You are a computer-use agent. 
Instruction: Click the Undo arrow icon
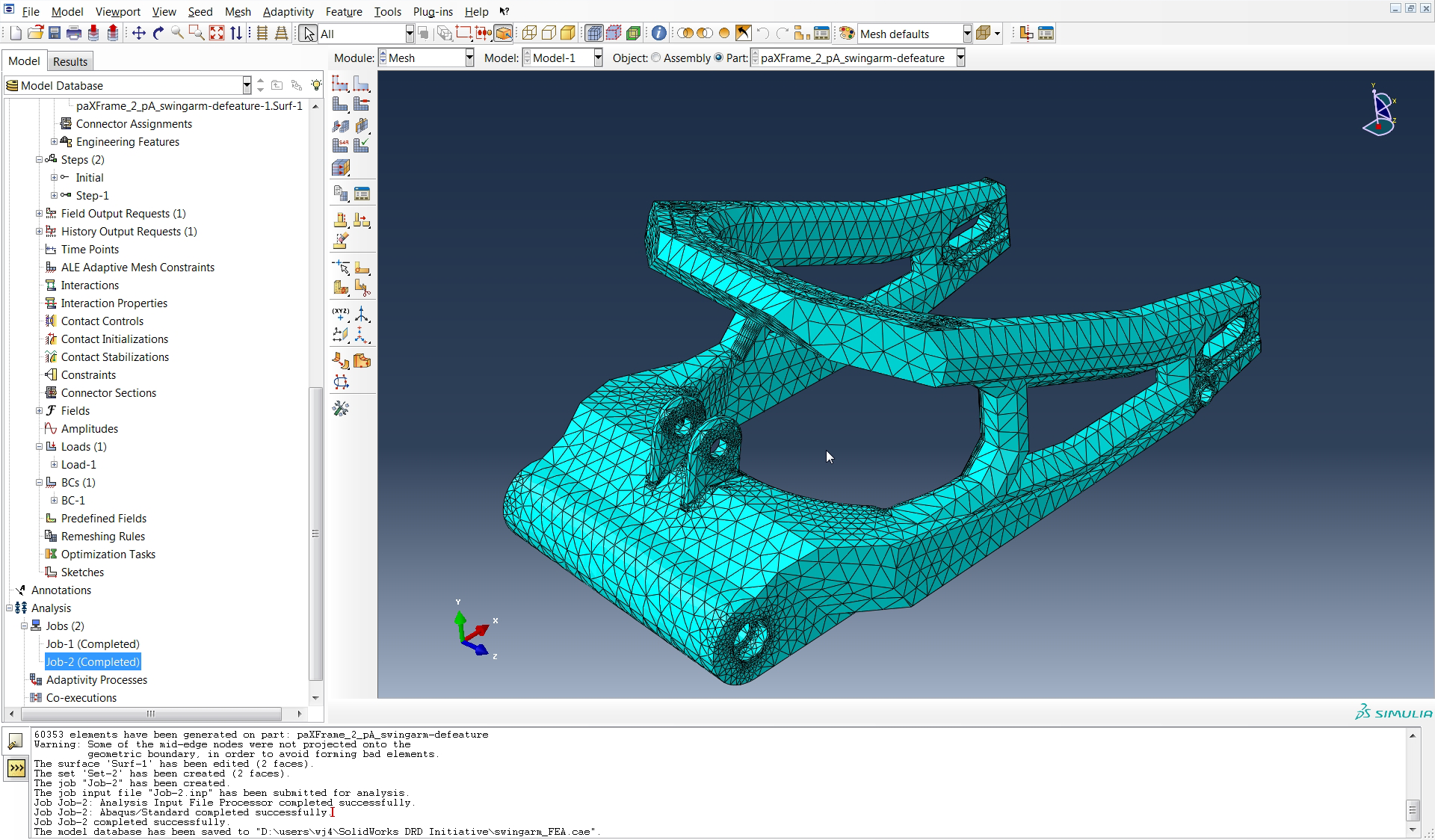762,33
